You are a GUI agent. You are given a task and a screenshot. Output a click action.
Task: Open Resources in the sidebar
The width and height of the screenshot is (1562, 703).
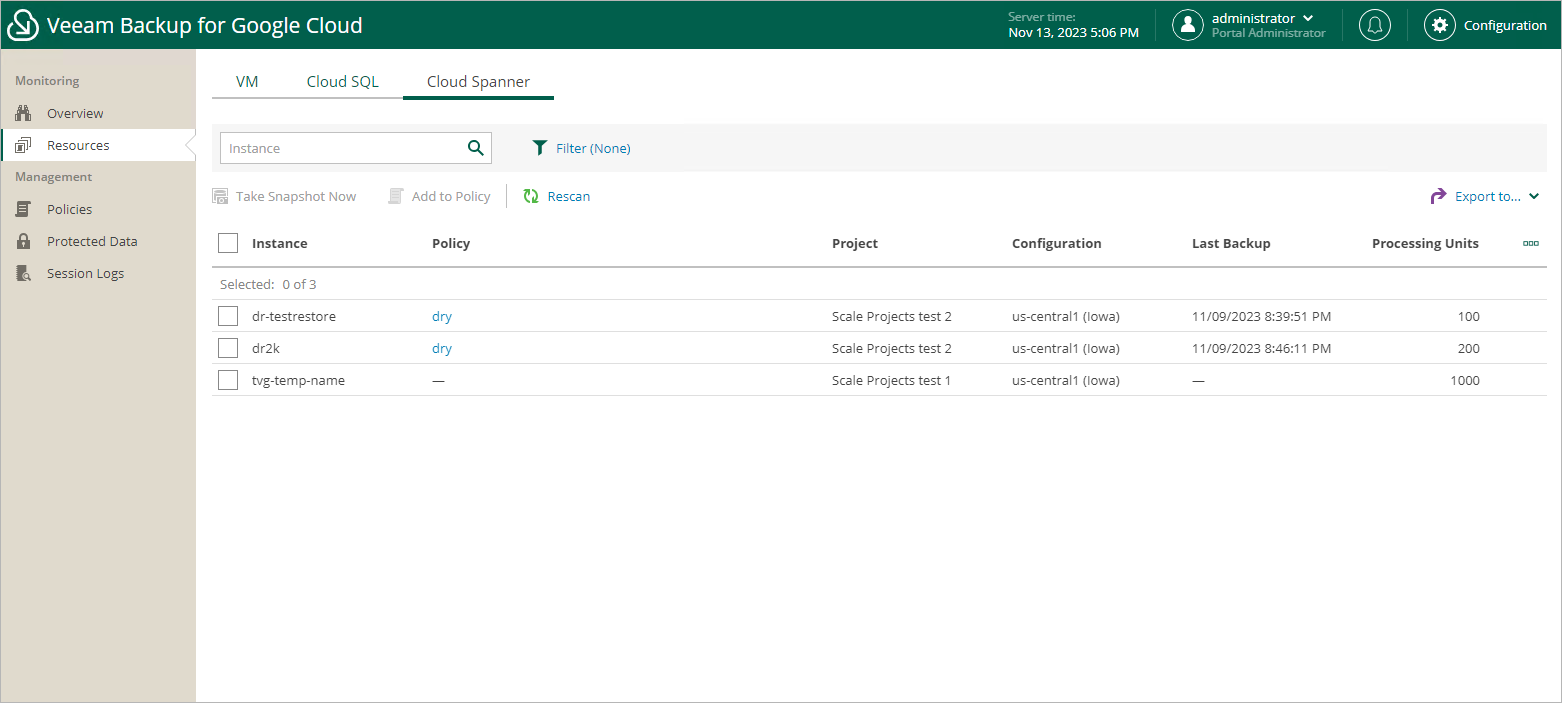[78, 145]
